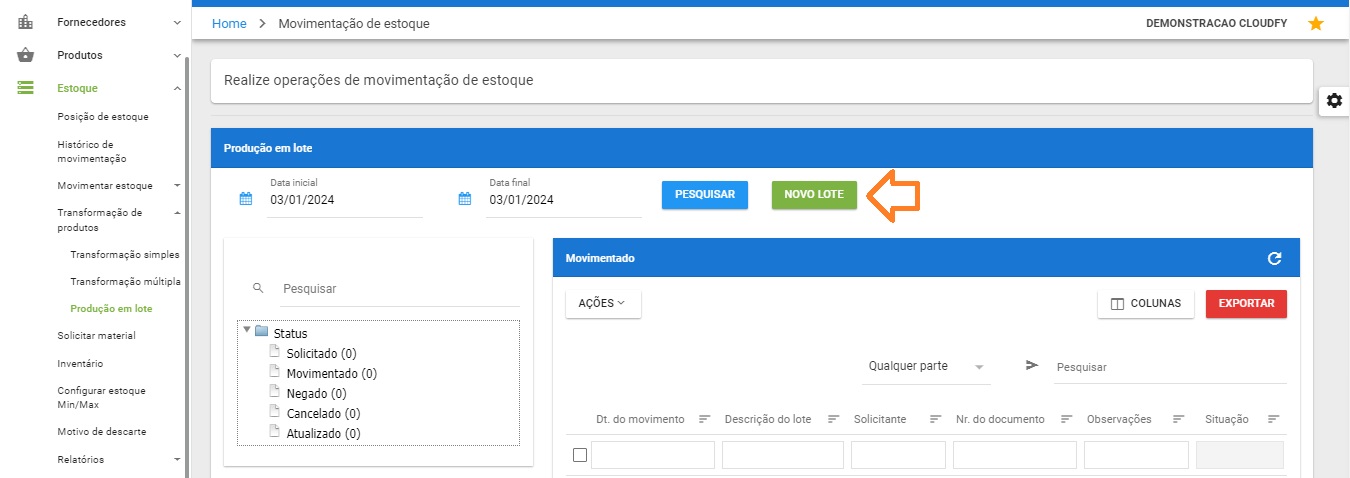Open the Data final calendar icon
This screenshot has height=478, width=1350.
point(465,199)
